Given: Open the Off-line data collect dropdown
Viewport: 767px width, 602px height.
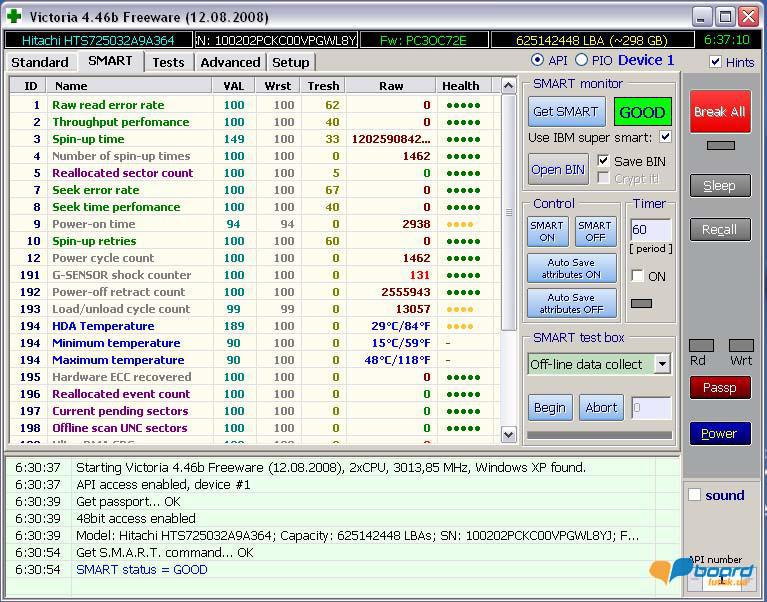Looking at the screenshot, I should [x=662, y=364].
